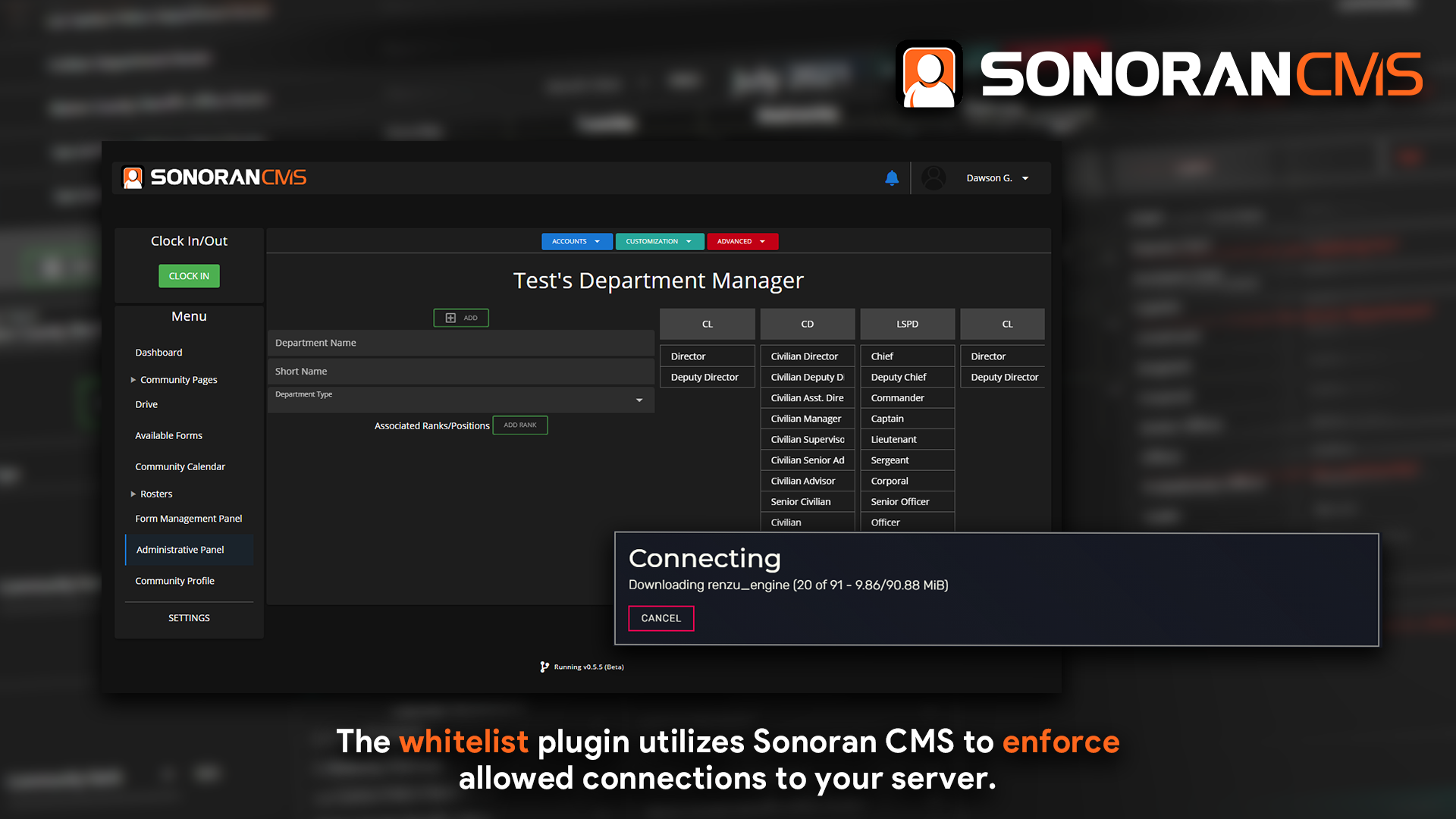Viewport: 1456px width, 819px height.
Task: Select the CD department header
Action: click(808, 324)
